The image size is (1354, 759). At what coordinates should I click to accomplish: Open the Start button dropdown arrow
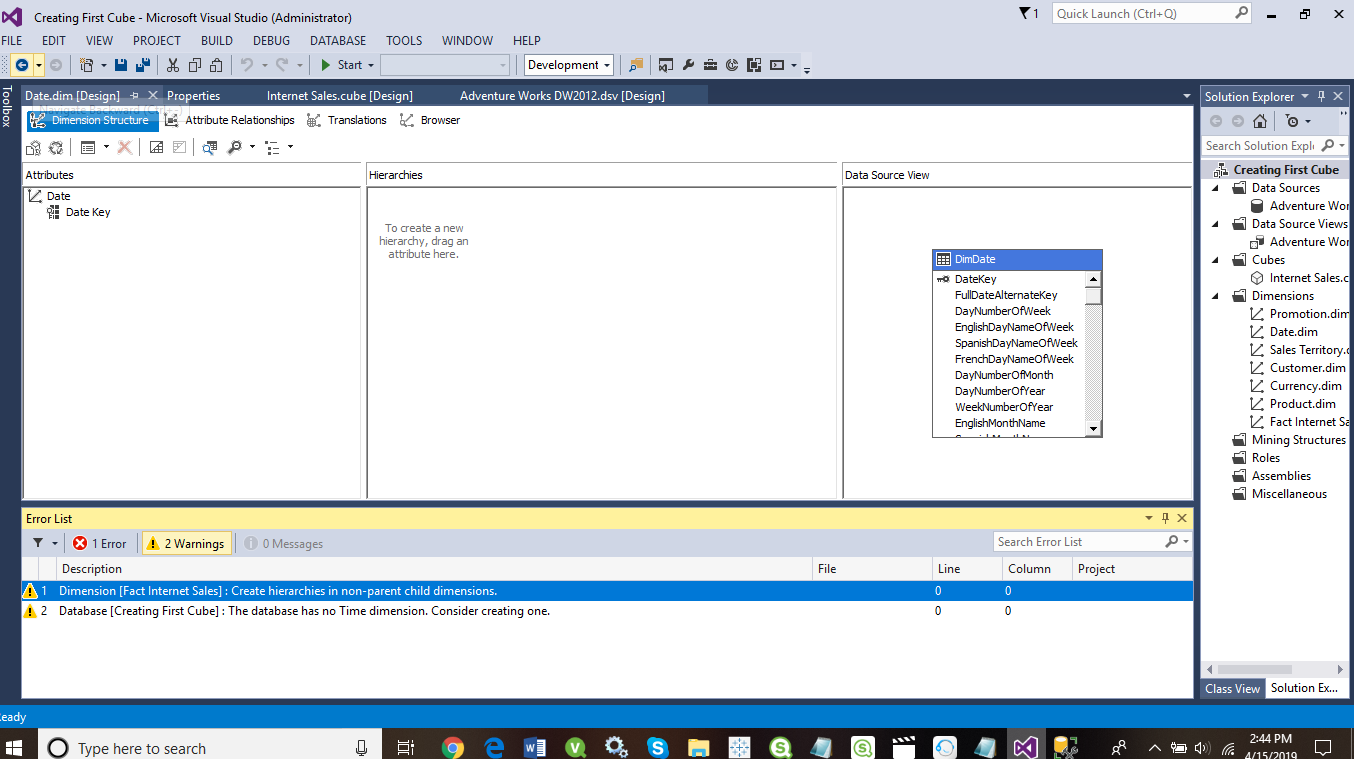(x=370, y=65)
